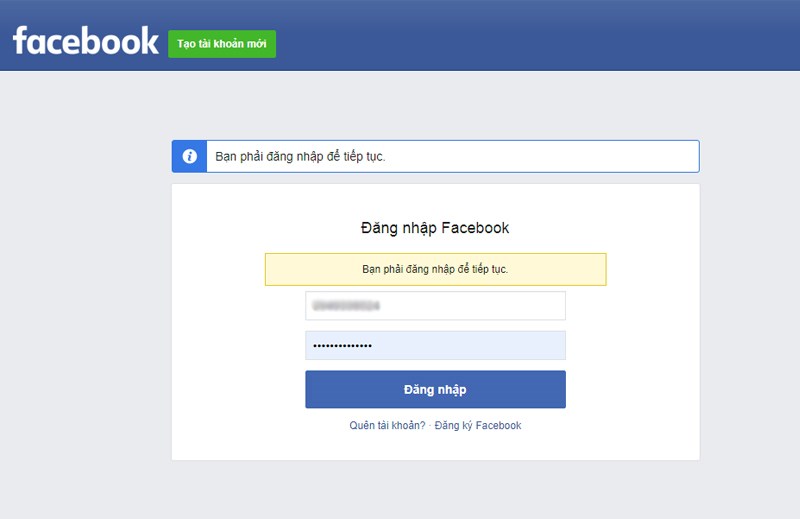Click the masked dots inside password field
The image size is (800, 519).
[342, 346]
